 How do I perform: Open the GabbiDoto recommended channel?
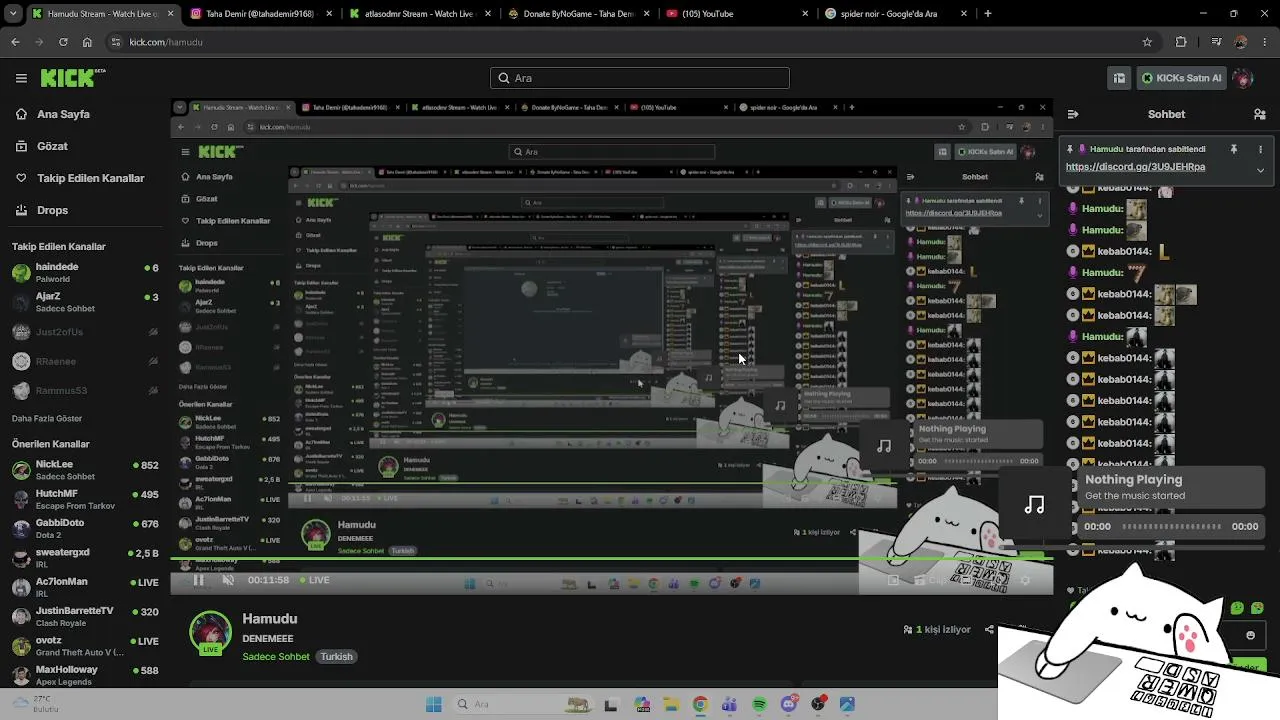point(84,528)
